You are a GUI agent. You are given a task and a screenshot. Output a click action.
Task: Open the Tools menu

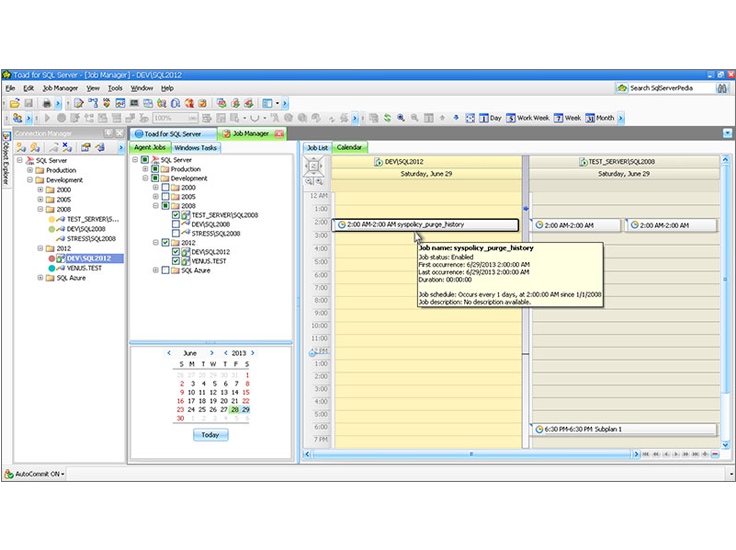[115, 88]
